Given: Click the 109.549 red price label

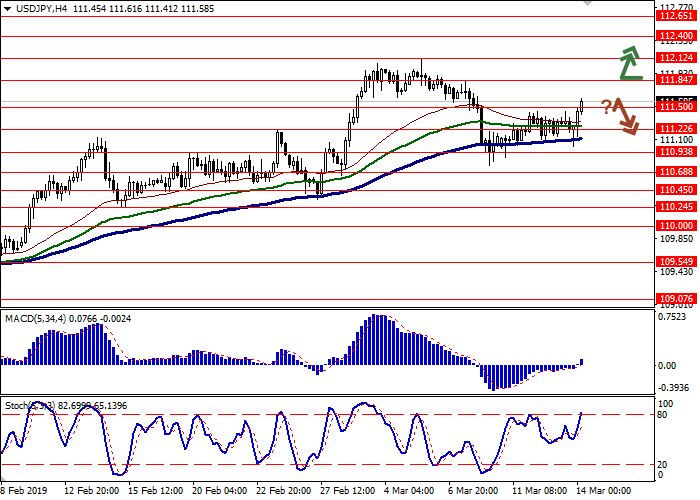Looking at the screenshot, I should [677, 262].
